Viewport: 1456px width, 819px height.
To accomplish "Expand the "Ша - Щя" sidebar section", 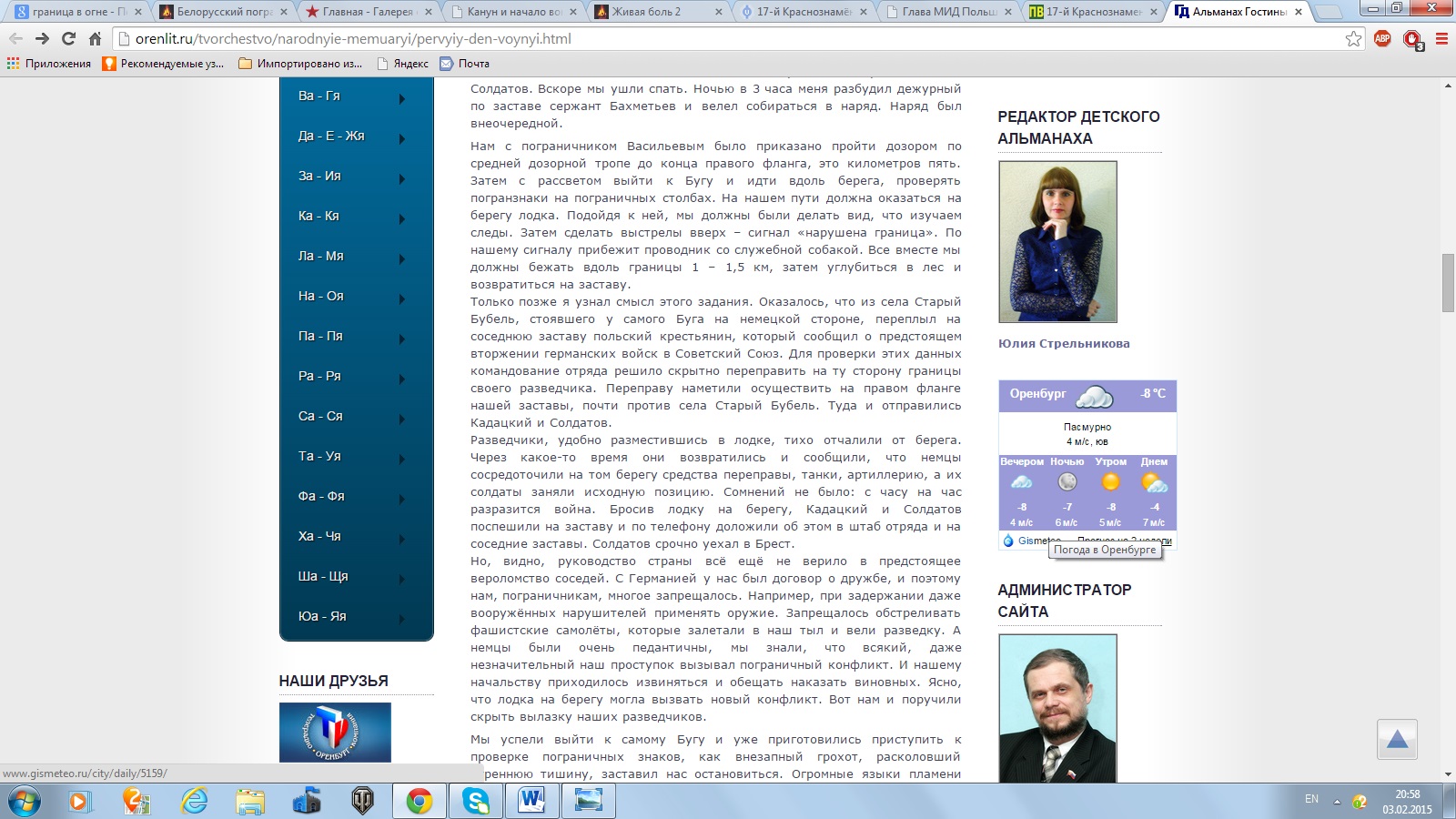I will (x=356, y=577).
